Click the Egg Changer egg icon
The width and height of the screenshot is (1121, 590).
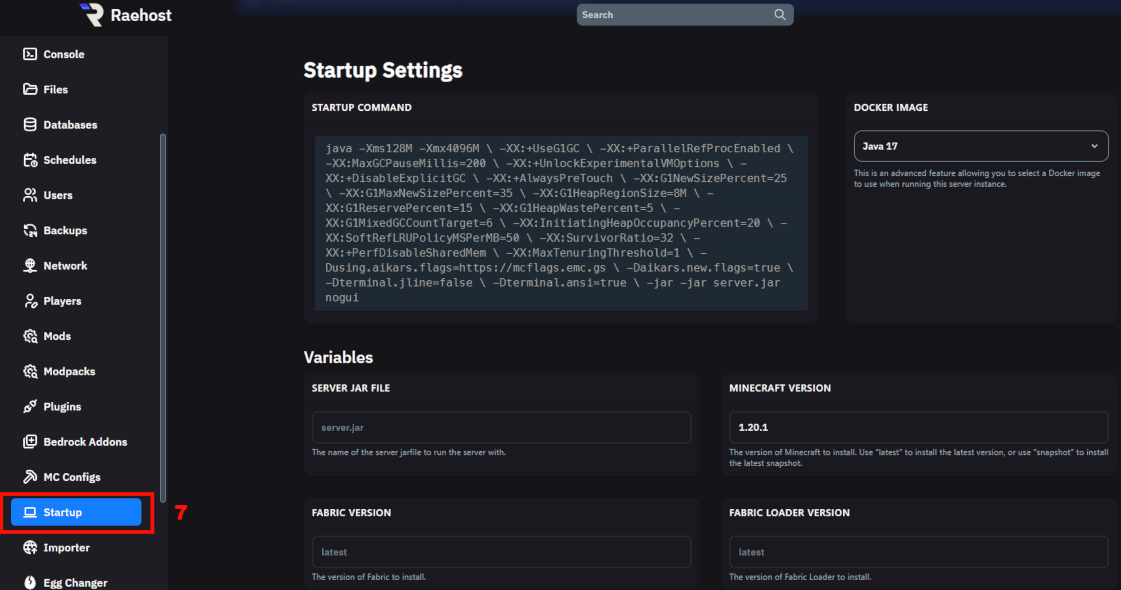[x=30, y=582]
